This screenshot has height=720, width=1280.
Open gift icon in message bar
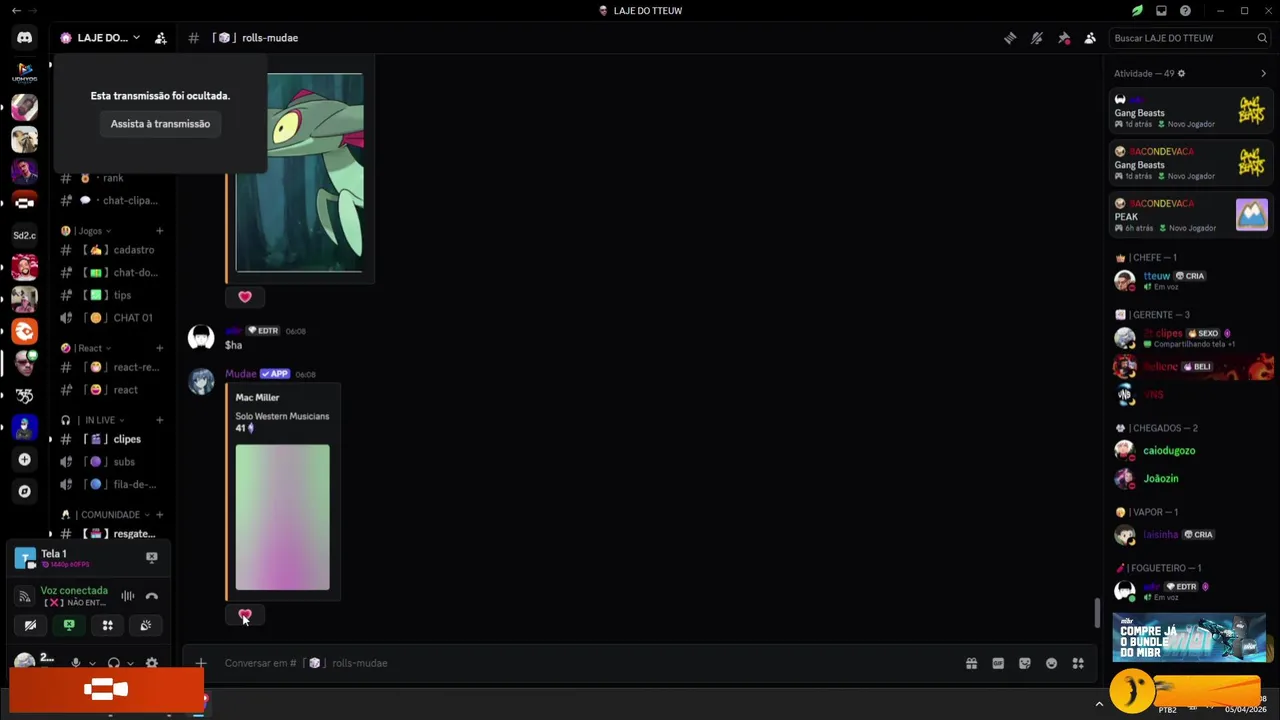(971, 663)
